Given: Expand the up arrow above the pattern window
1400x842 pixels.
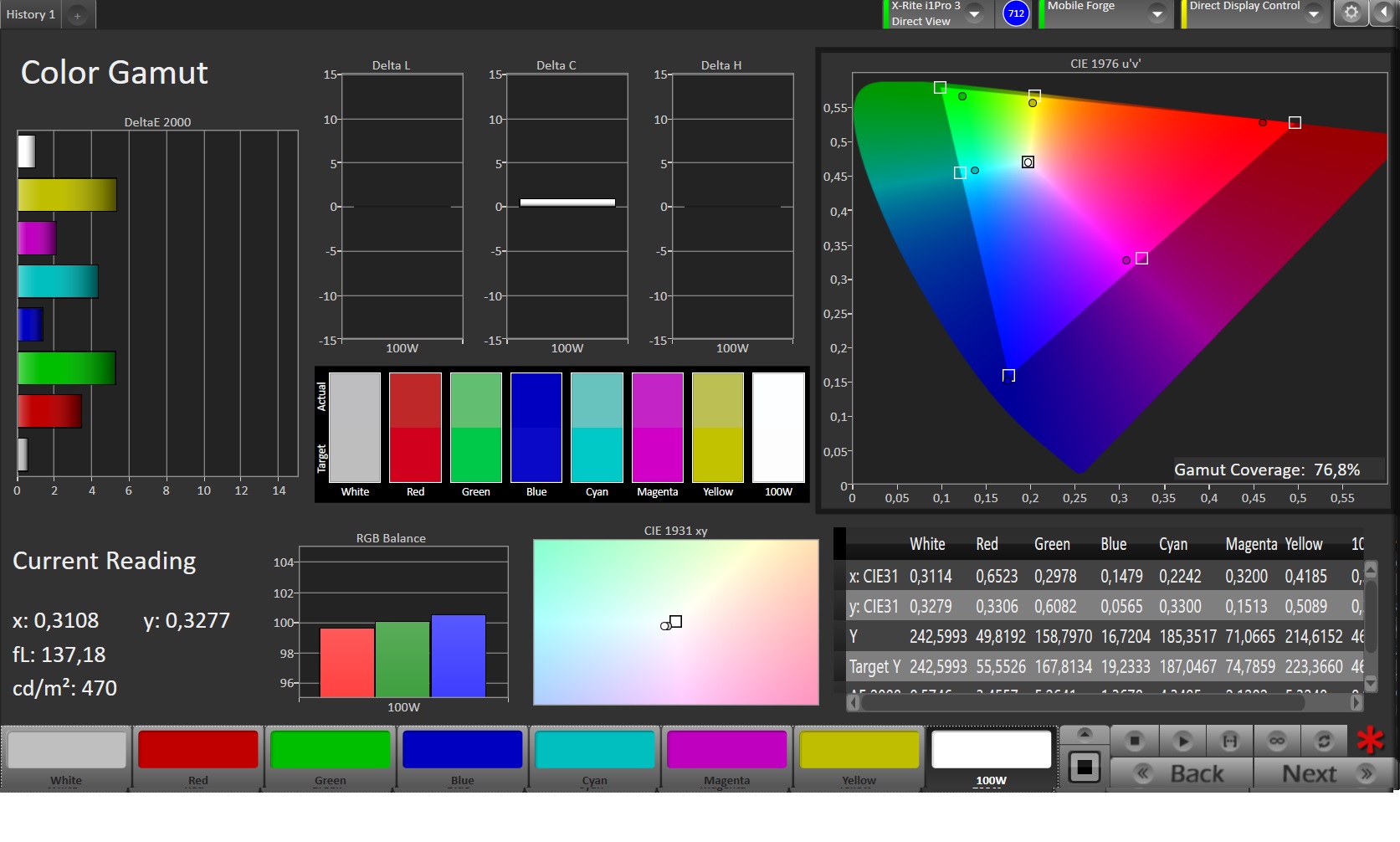Looking at the screenshot, I should 1085,734.
